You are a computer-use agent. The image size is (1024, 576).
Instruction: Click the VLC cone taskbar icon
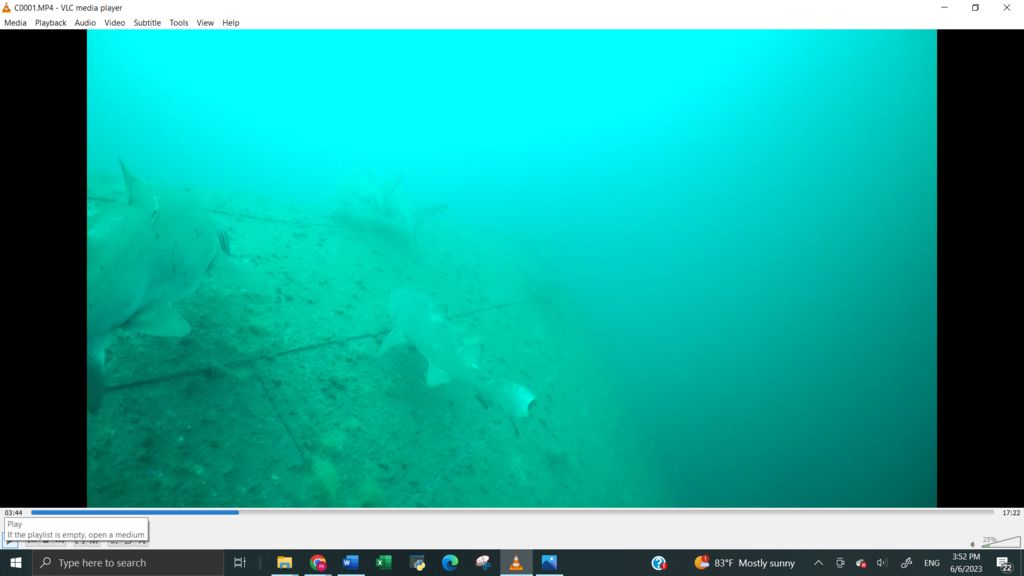[x=516, y=563]
